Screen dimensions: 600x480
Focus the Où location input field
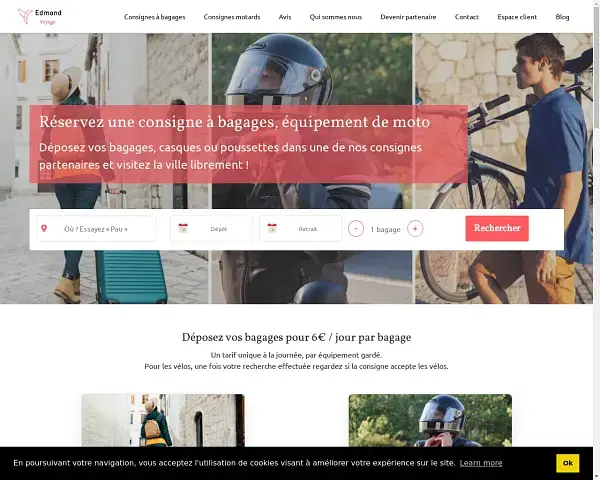pyautogui.click(x=96, y=229)
